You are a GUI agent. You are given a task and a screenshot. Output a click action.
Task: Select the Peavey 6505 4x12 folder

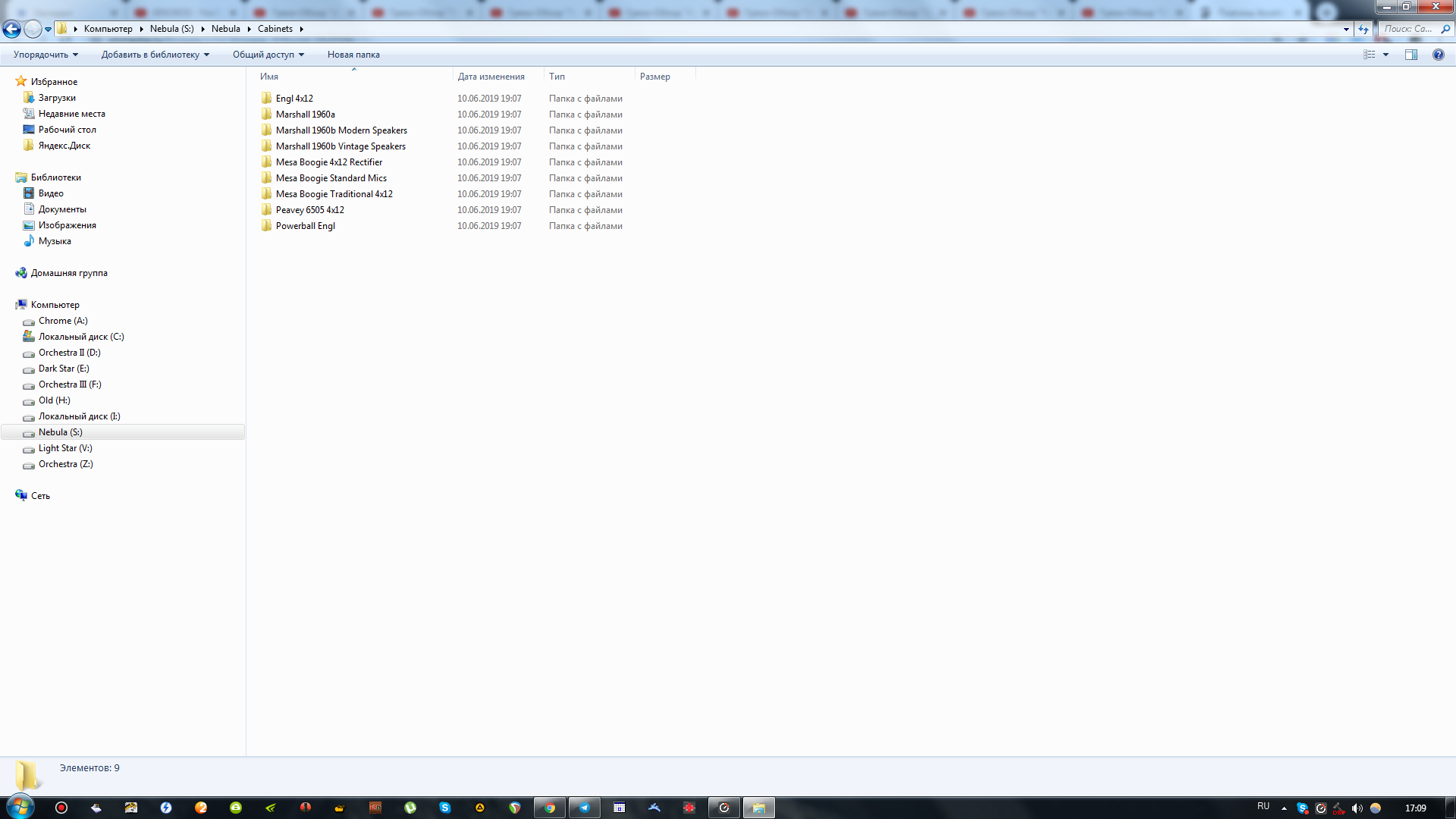(309, 210)
